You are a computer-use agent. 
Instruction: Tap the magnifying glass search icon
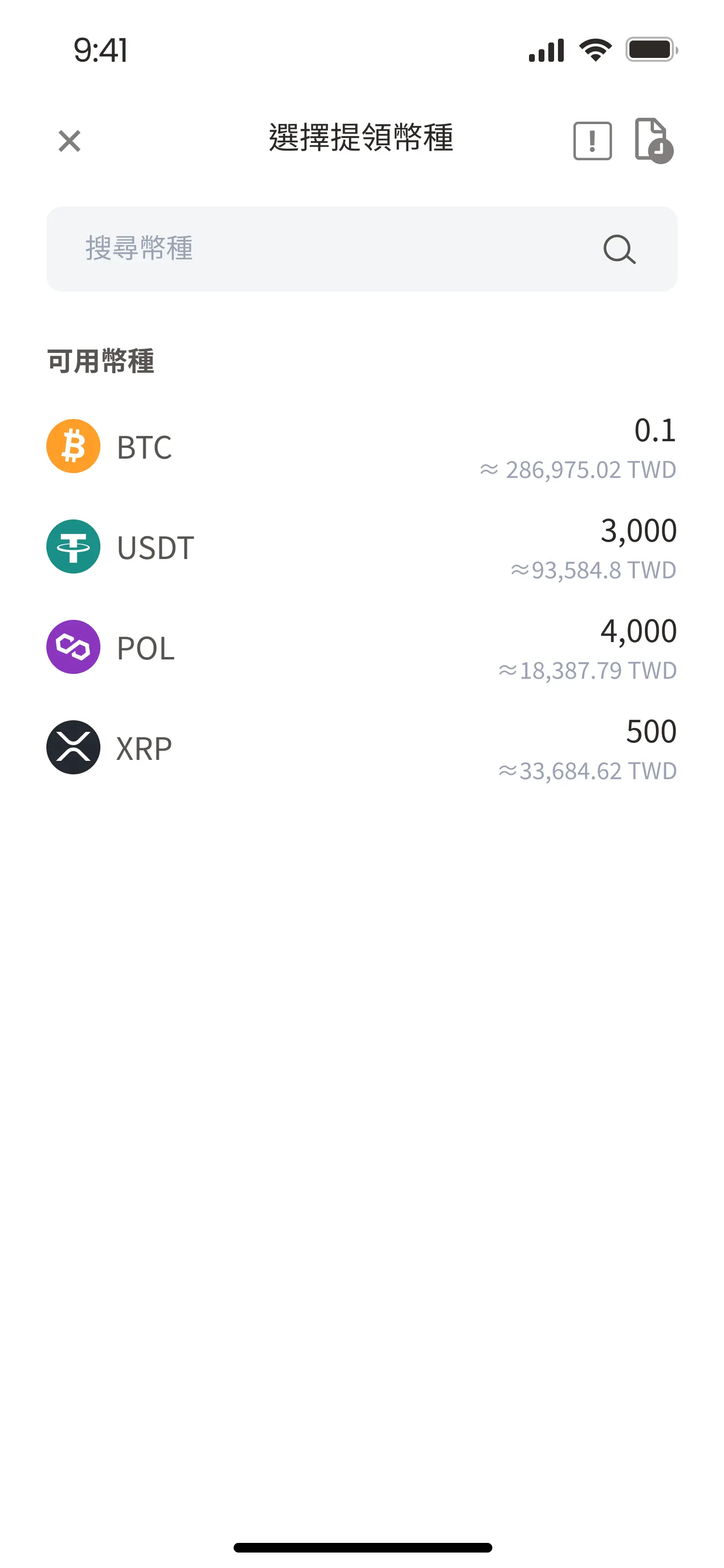619,249
